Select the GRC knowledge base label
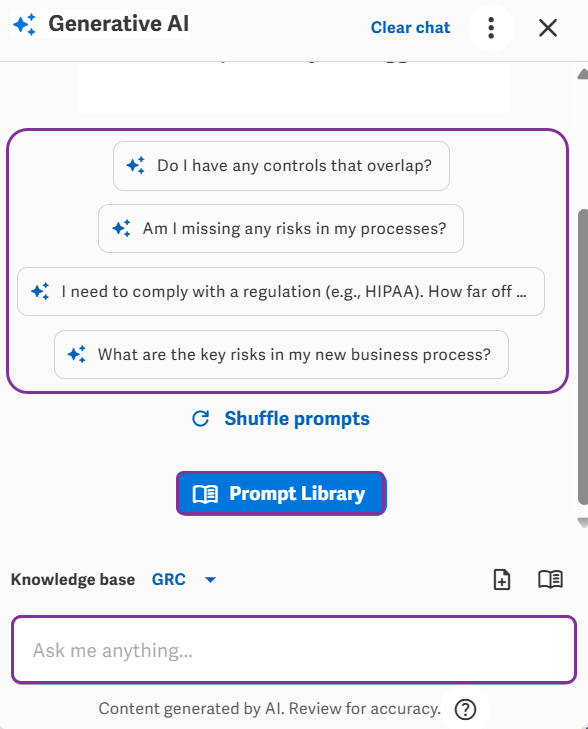Viewport: 588px width, 729px height. [169, 579]
